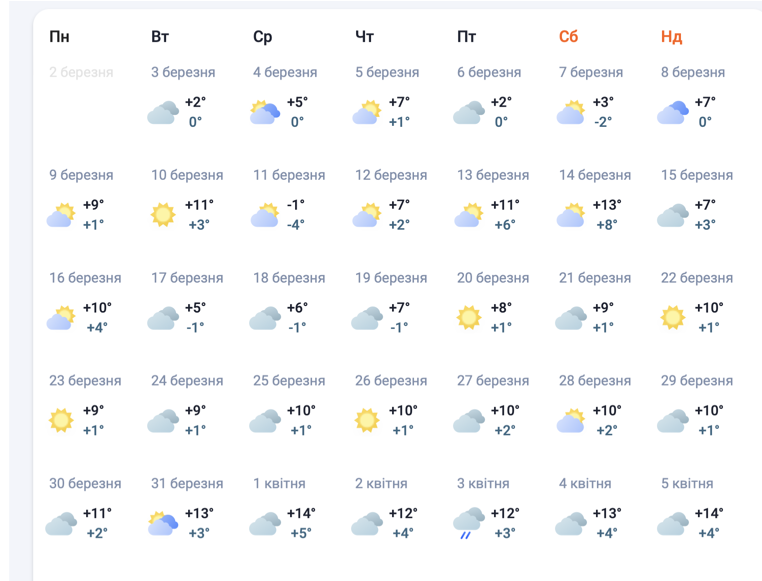Click the sun icon for 23 березня
This screenshot has height=581, width=762.
coord(61,421)
